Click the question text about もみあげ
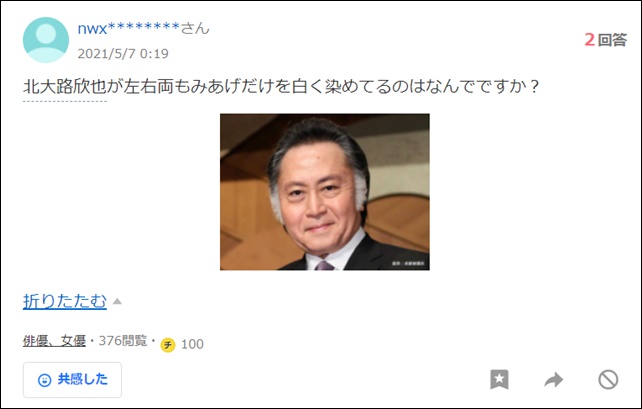The width and height of the screenshot is (642, 409). (x=281, y=87)
